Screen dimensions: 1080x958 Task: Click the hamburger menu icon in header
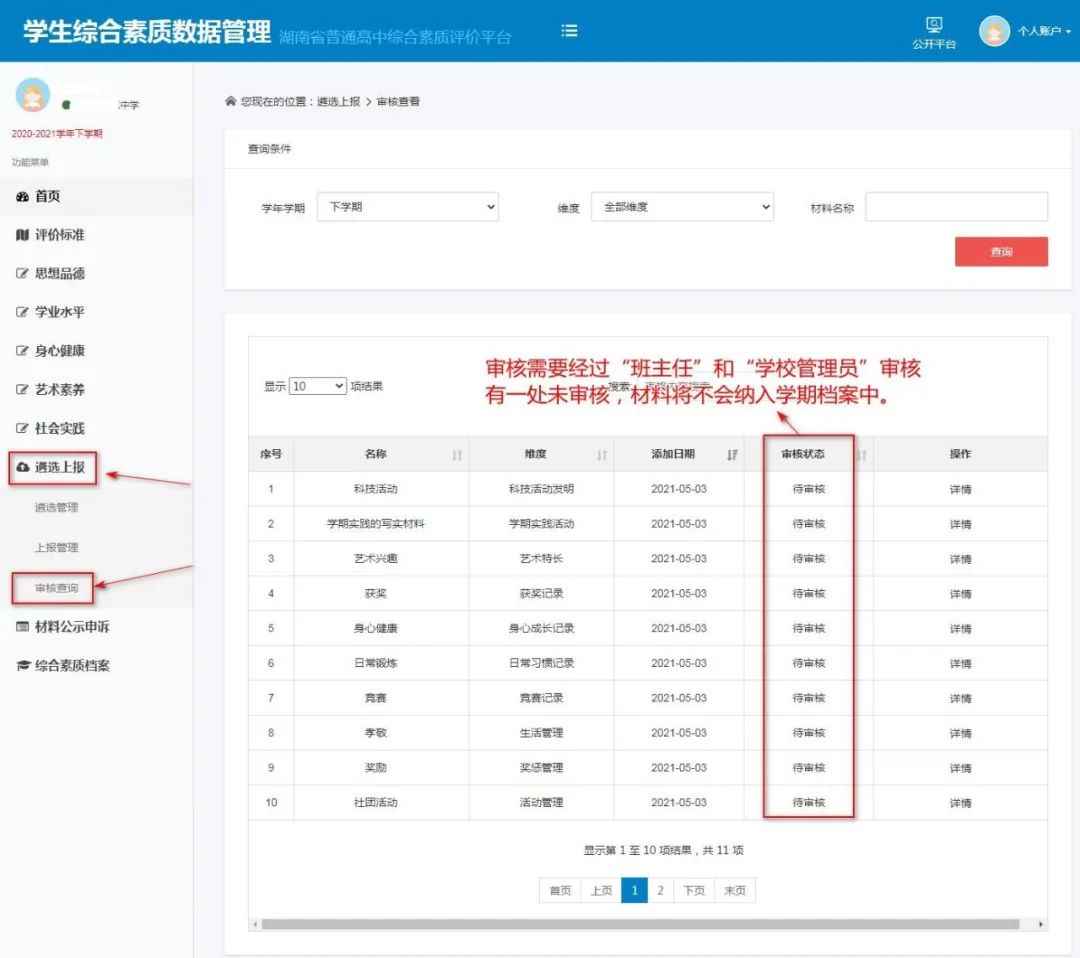(x=569, y=31)
